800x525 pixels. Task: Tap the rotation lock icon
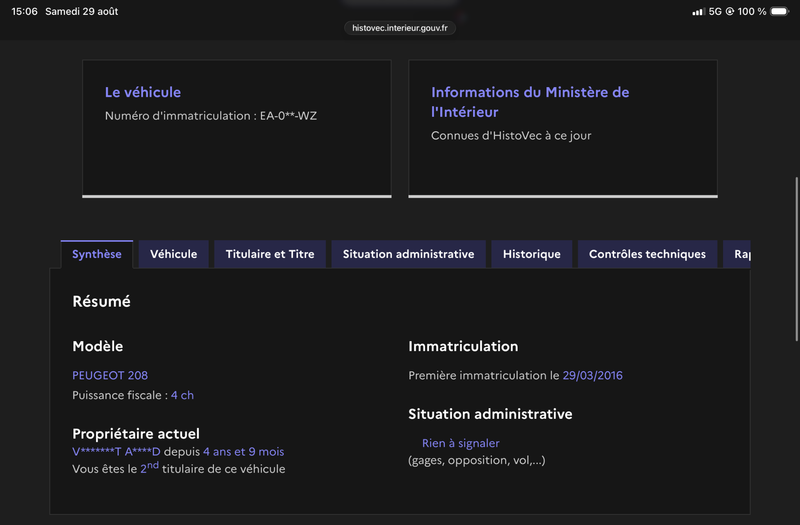coord(730,11)
